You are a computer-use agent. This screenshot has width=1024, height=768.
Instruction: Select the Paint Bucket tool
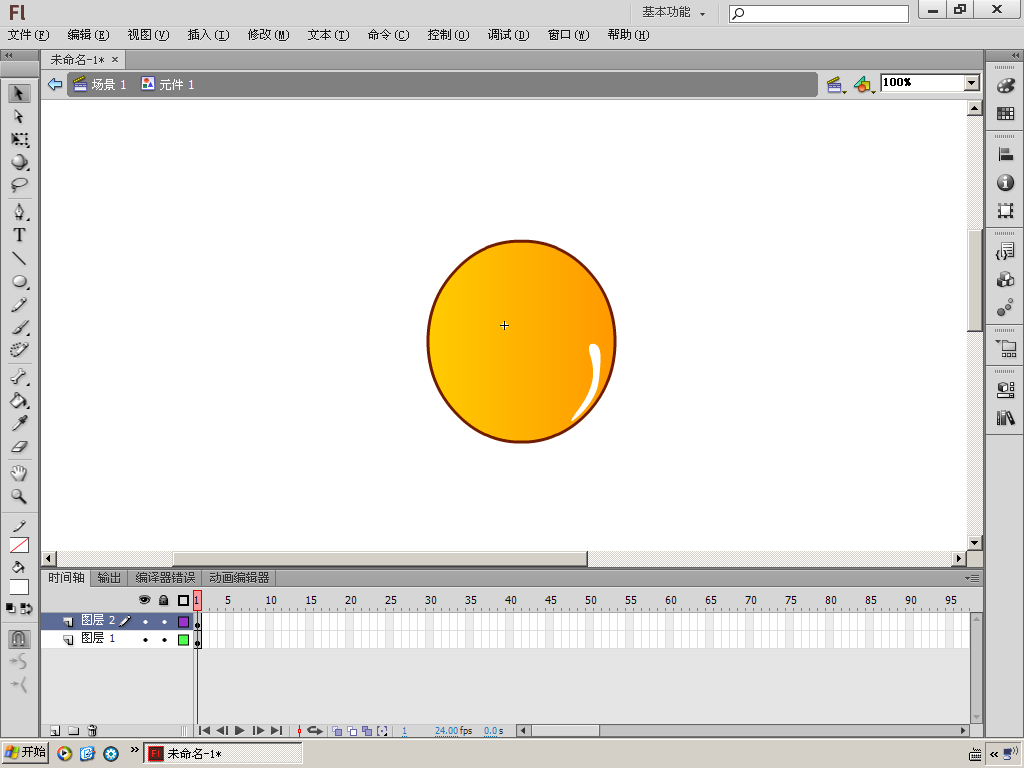click(19, 401)
